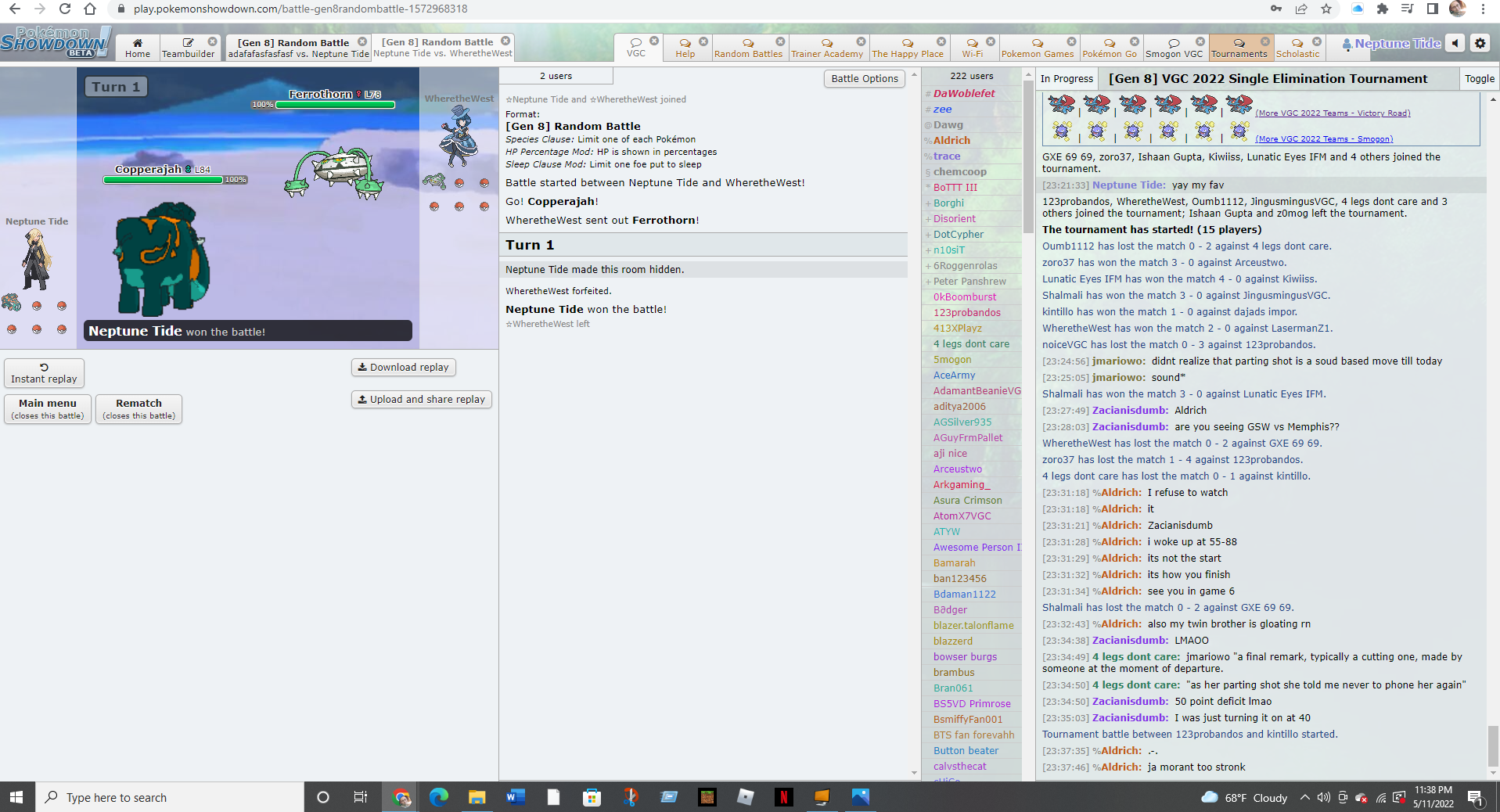The image size is (1500, 812).
Task: Open Battle Options
Action: coord(864,78)
